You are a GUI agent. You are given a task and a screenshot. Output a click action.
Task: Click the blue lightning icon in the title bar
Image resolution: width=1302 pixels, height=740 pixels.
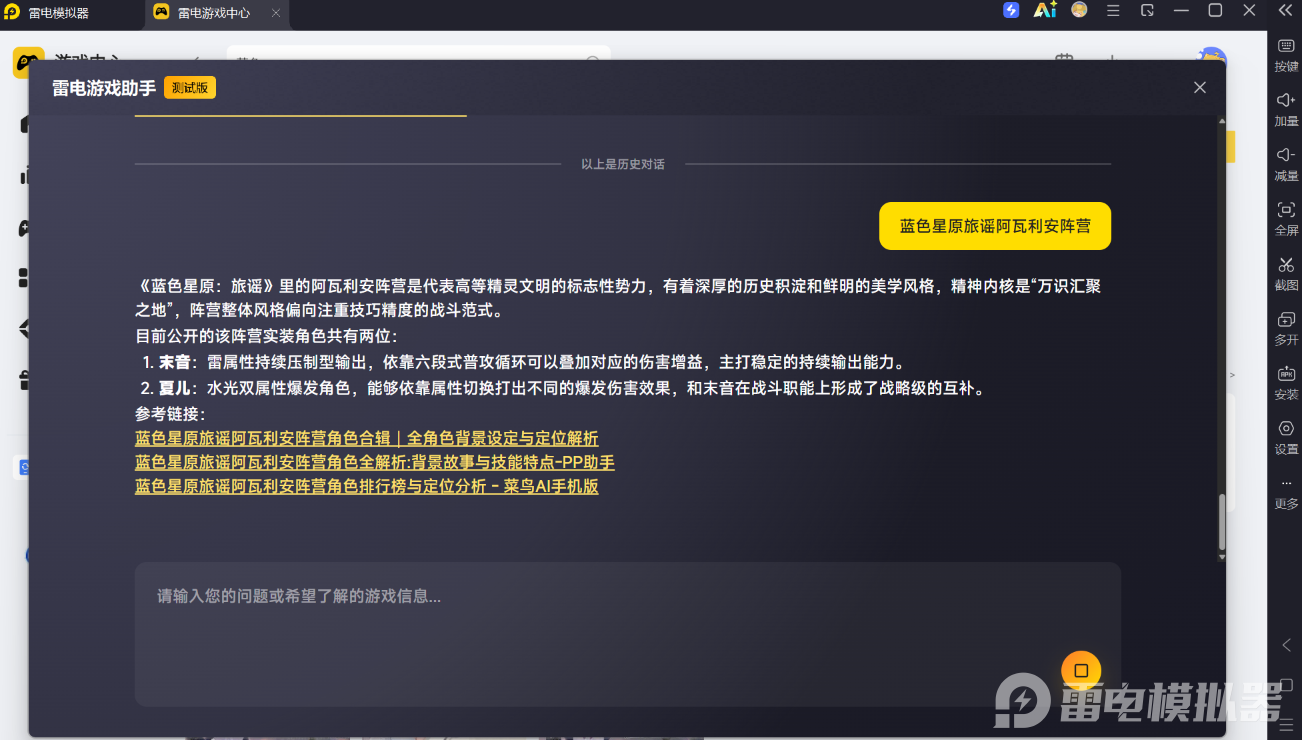coord(1011,10)
